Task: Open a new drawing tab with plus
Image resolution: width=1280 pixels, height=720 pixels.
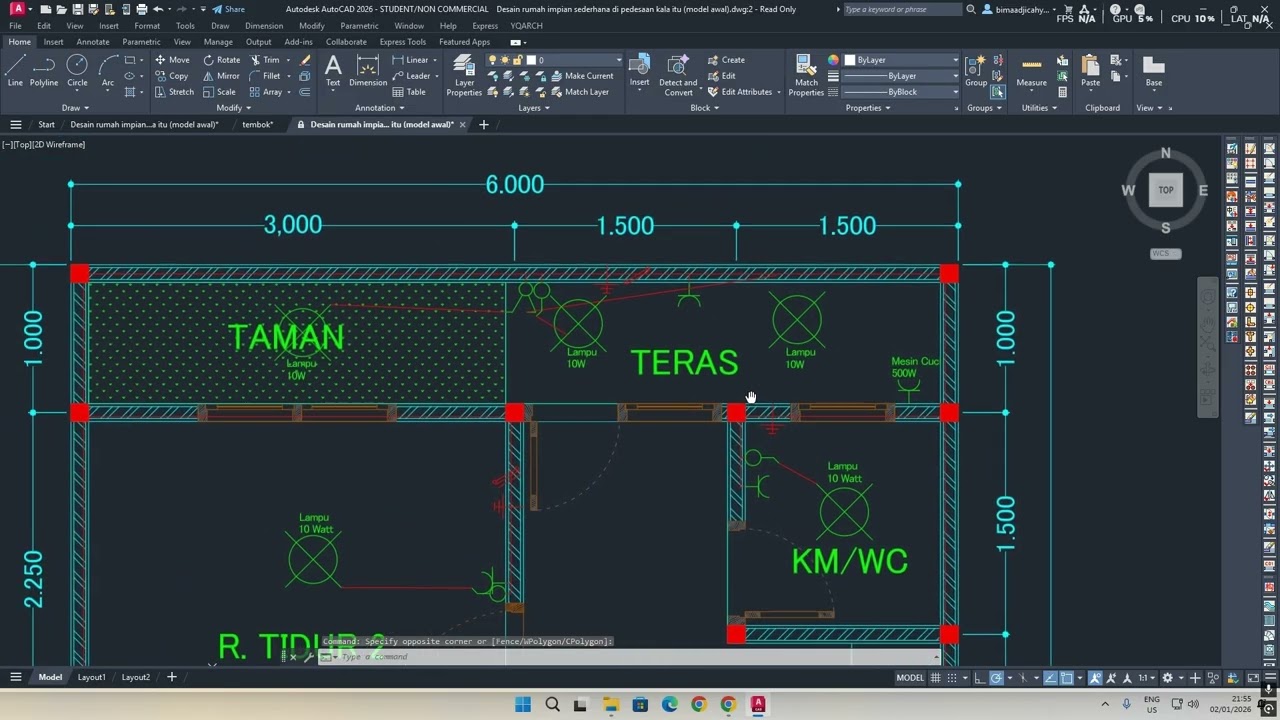Action: point(484,125)
